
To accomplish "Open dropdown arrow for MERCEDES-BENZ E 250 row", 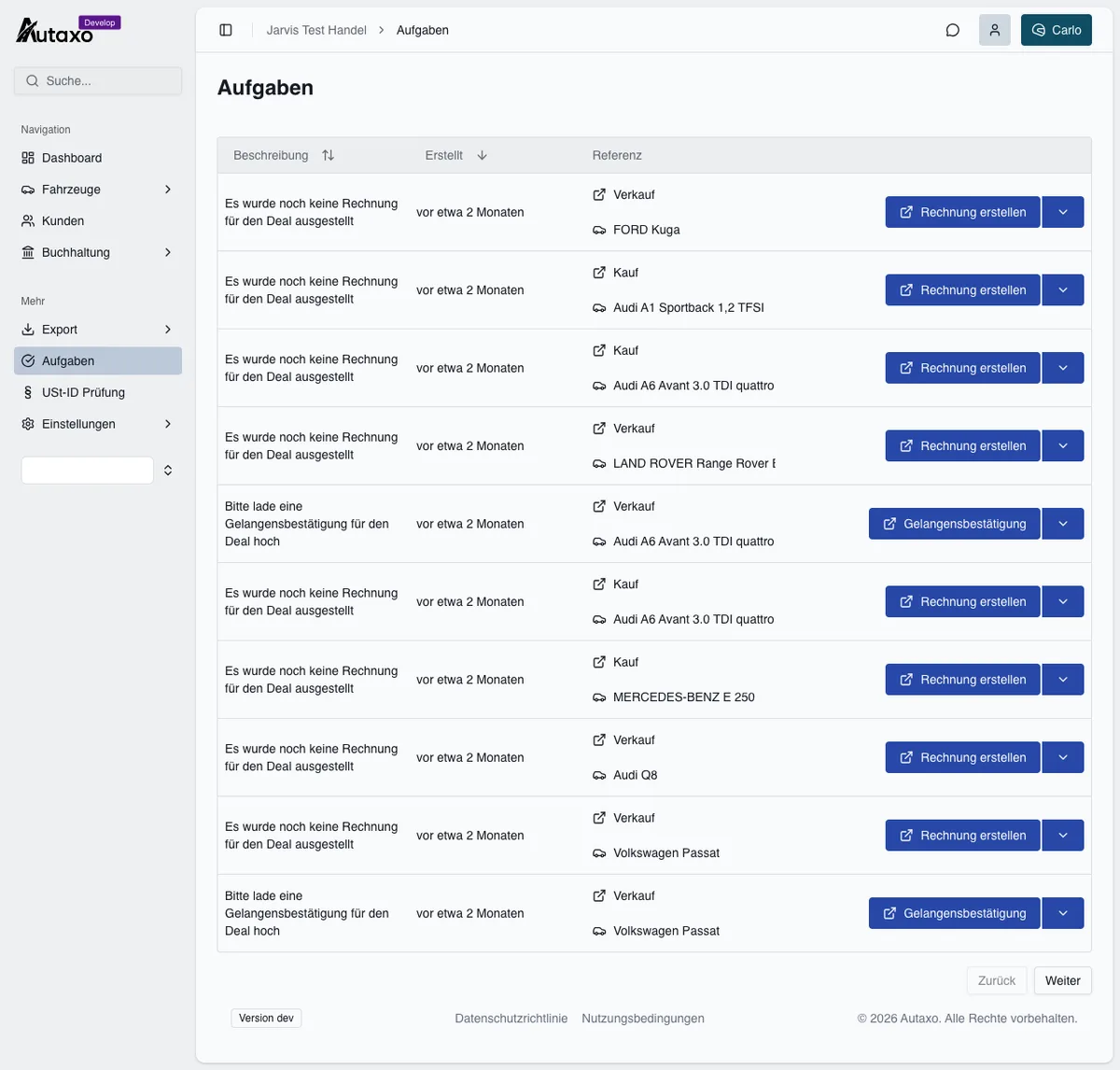I will tap(1063, 680).
